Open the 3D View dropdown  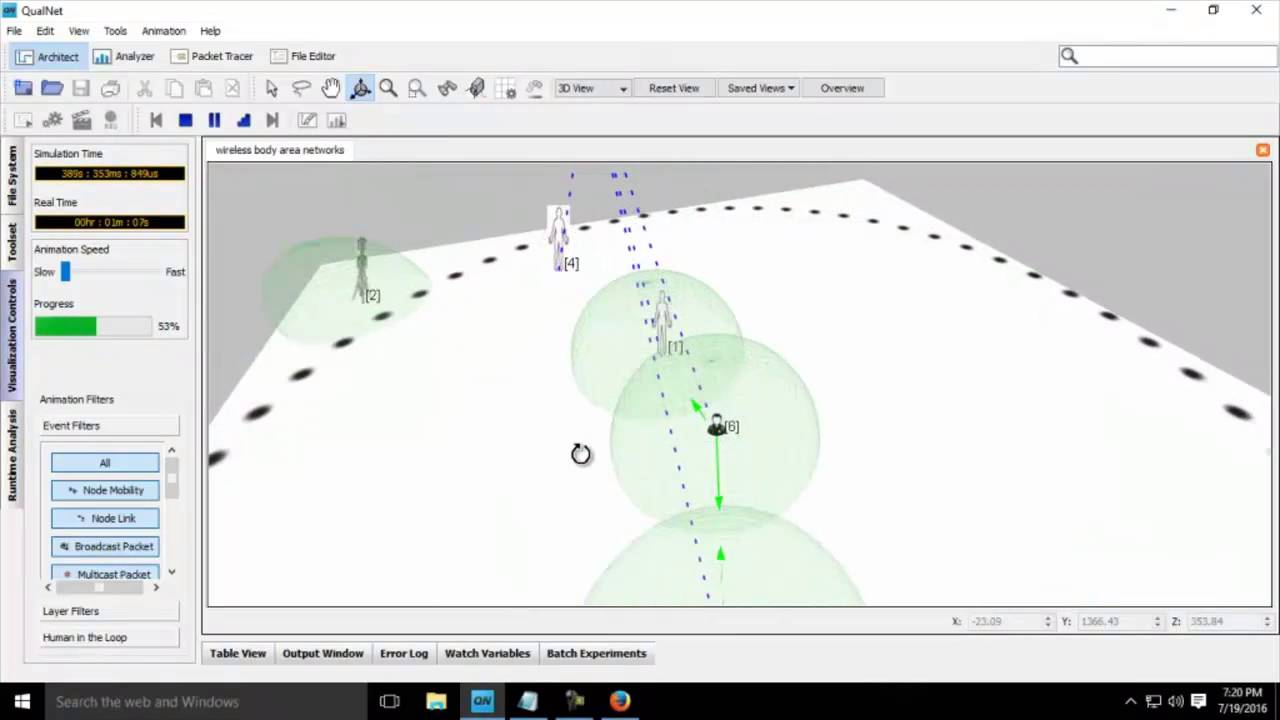click(592, 88)
